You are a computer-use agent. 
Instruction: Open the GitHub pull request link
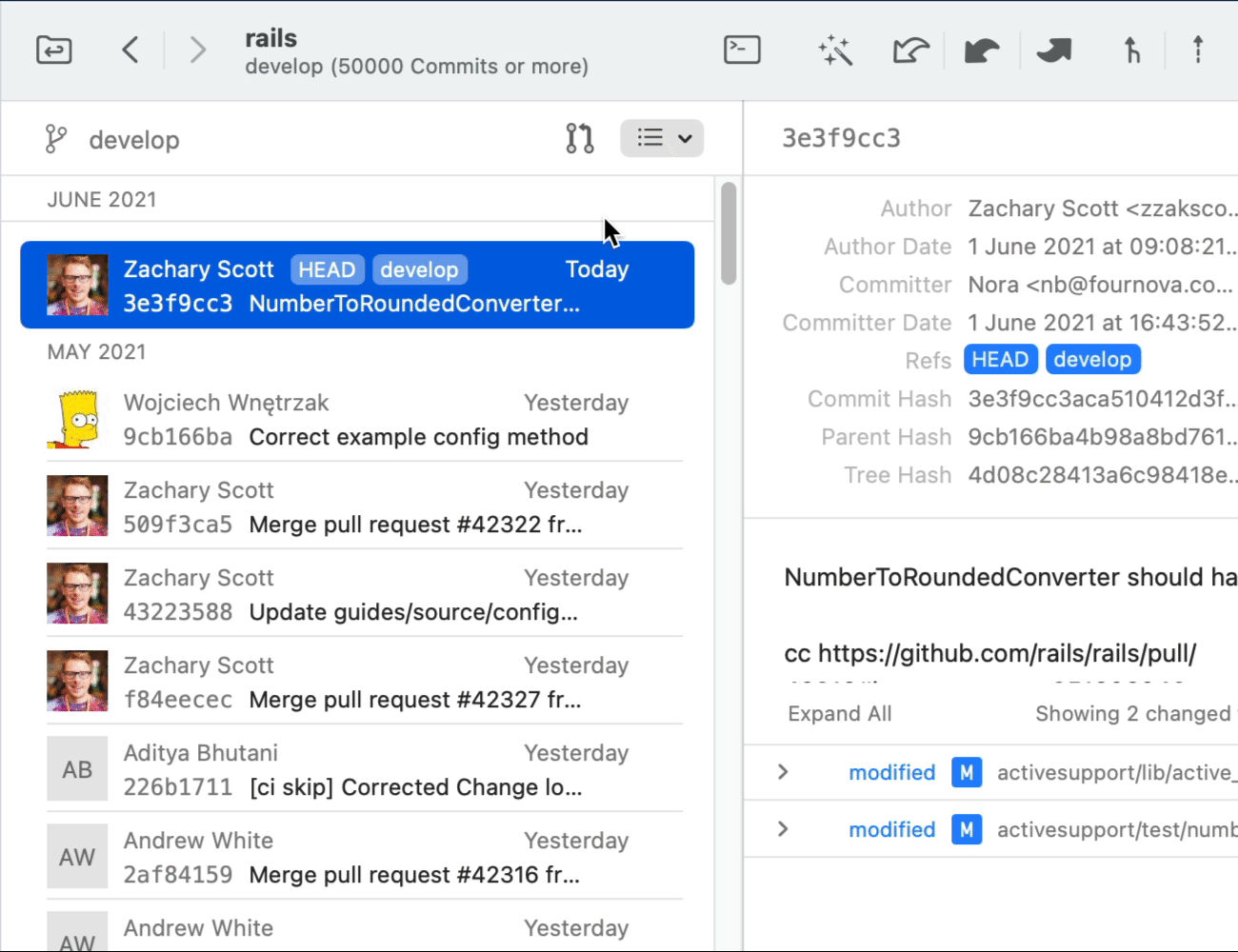click(1006, 654)
